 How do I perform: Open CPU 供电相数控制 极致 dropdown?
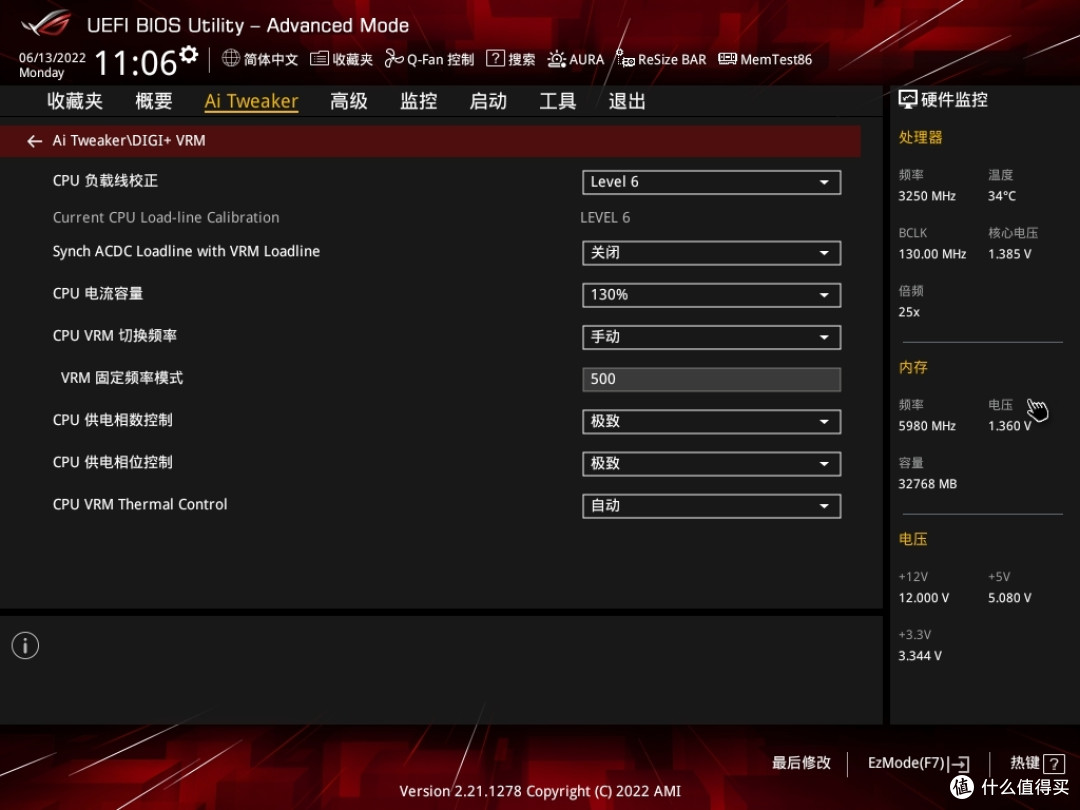coord(712,422)
